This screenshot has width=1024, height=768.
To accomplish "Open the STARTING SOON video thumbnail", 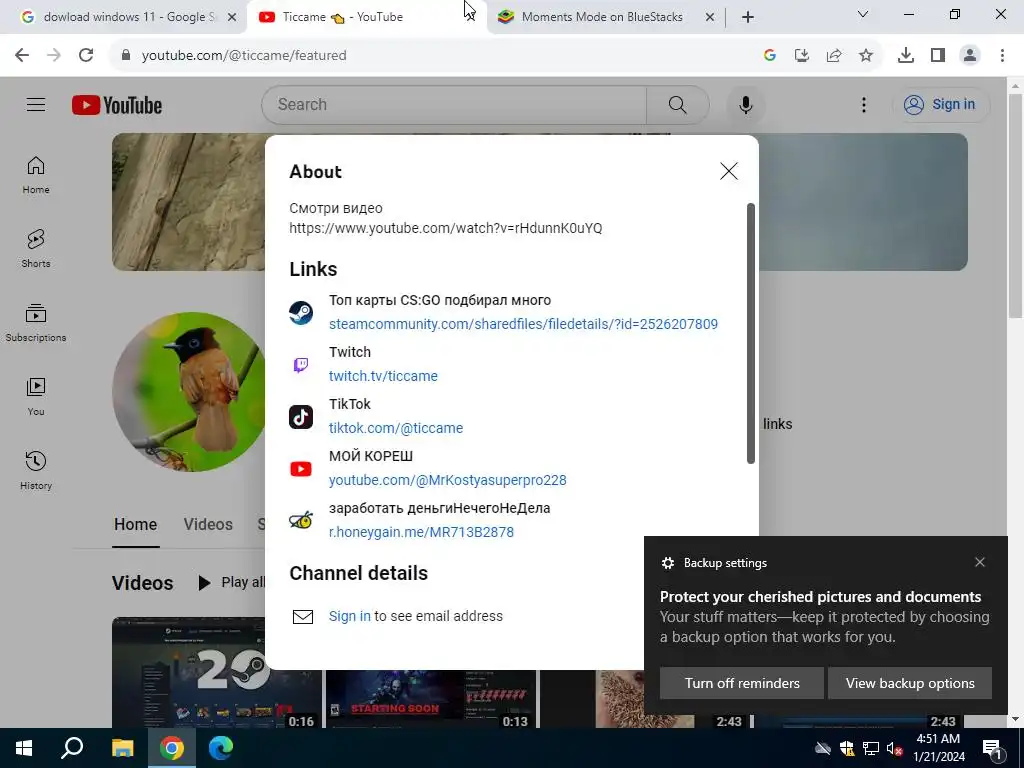I will [431, 699].
